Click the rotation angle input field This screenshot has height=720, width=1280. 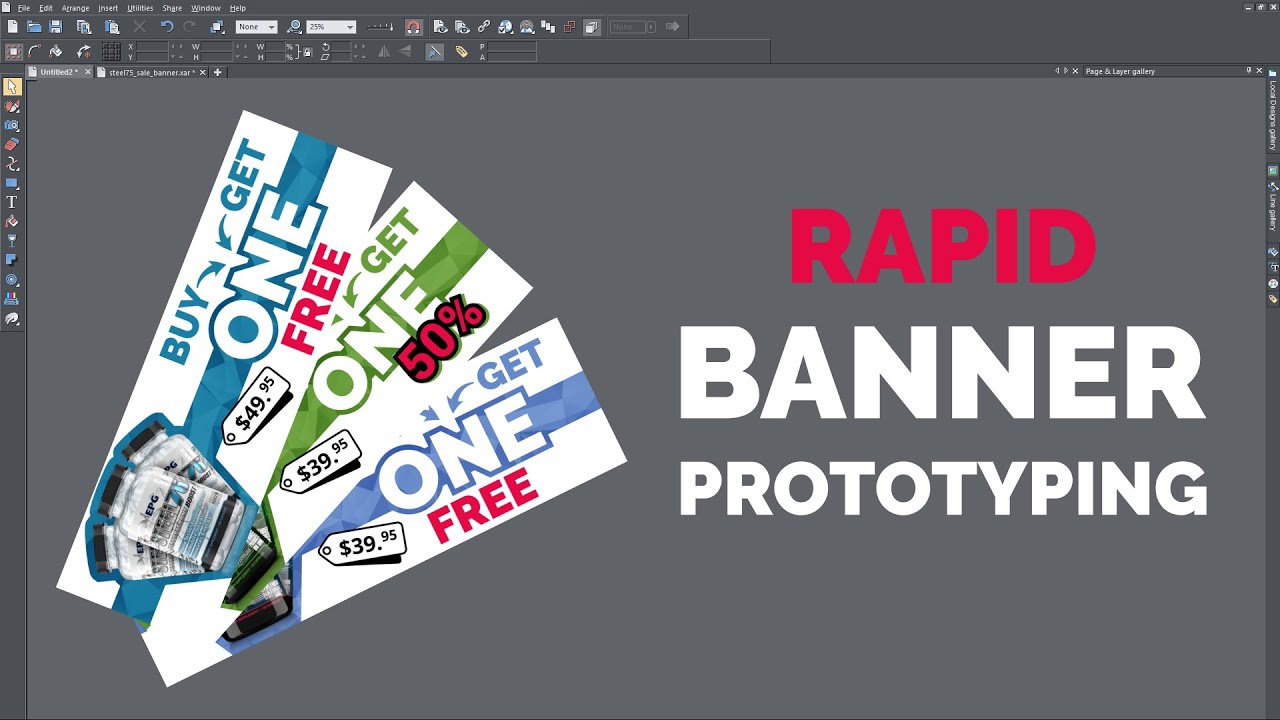[342, 47]
